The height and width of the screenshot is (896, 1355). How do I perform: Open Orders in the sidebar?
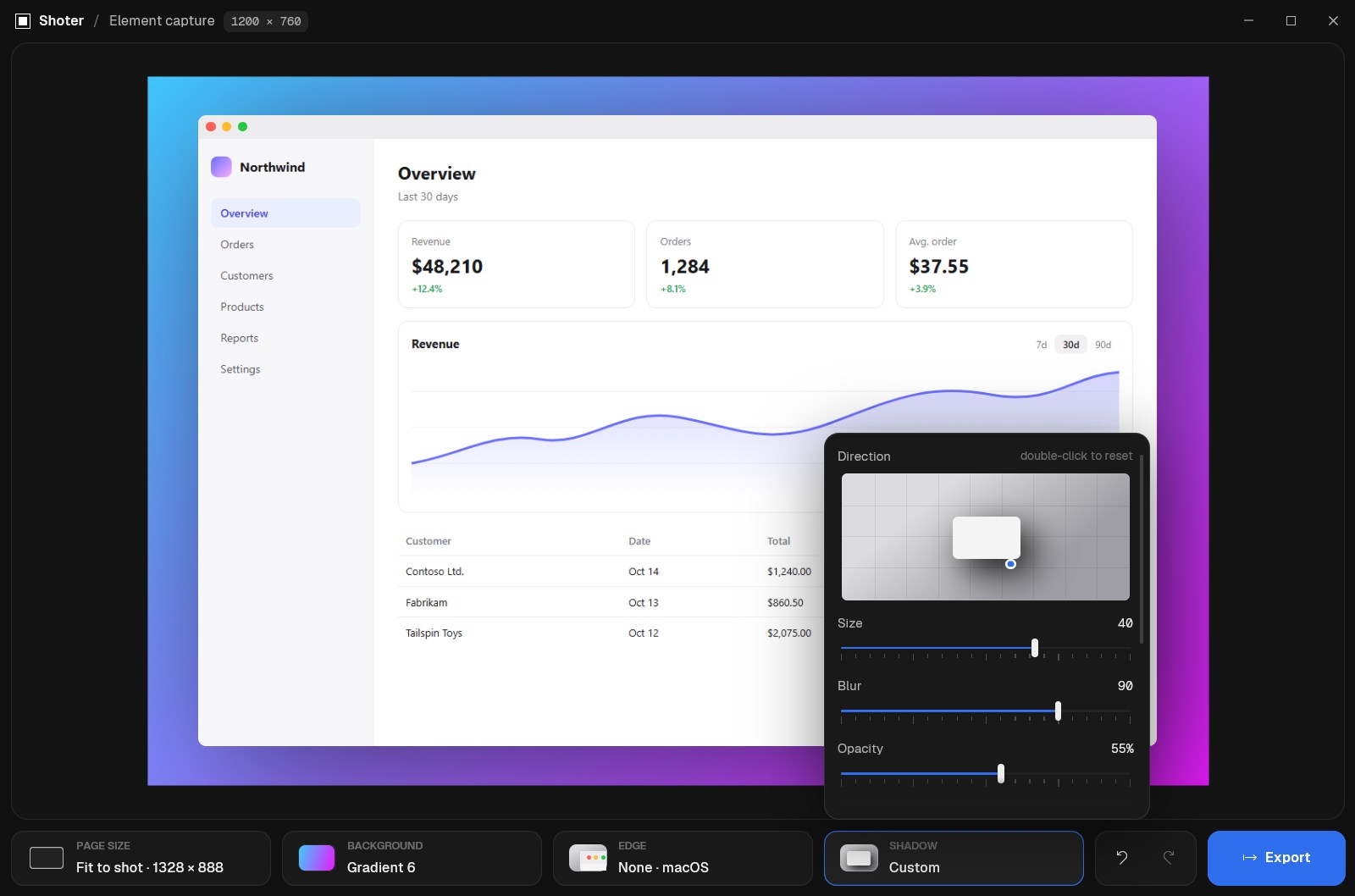(x=285, y=245)
